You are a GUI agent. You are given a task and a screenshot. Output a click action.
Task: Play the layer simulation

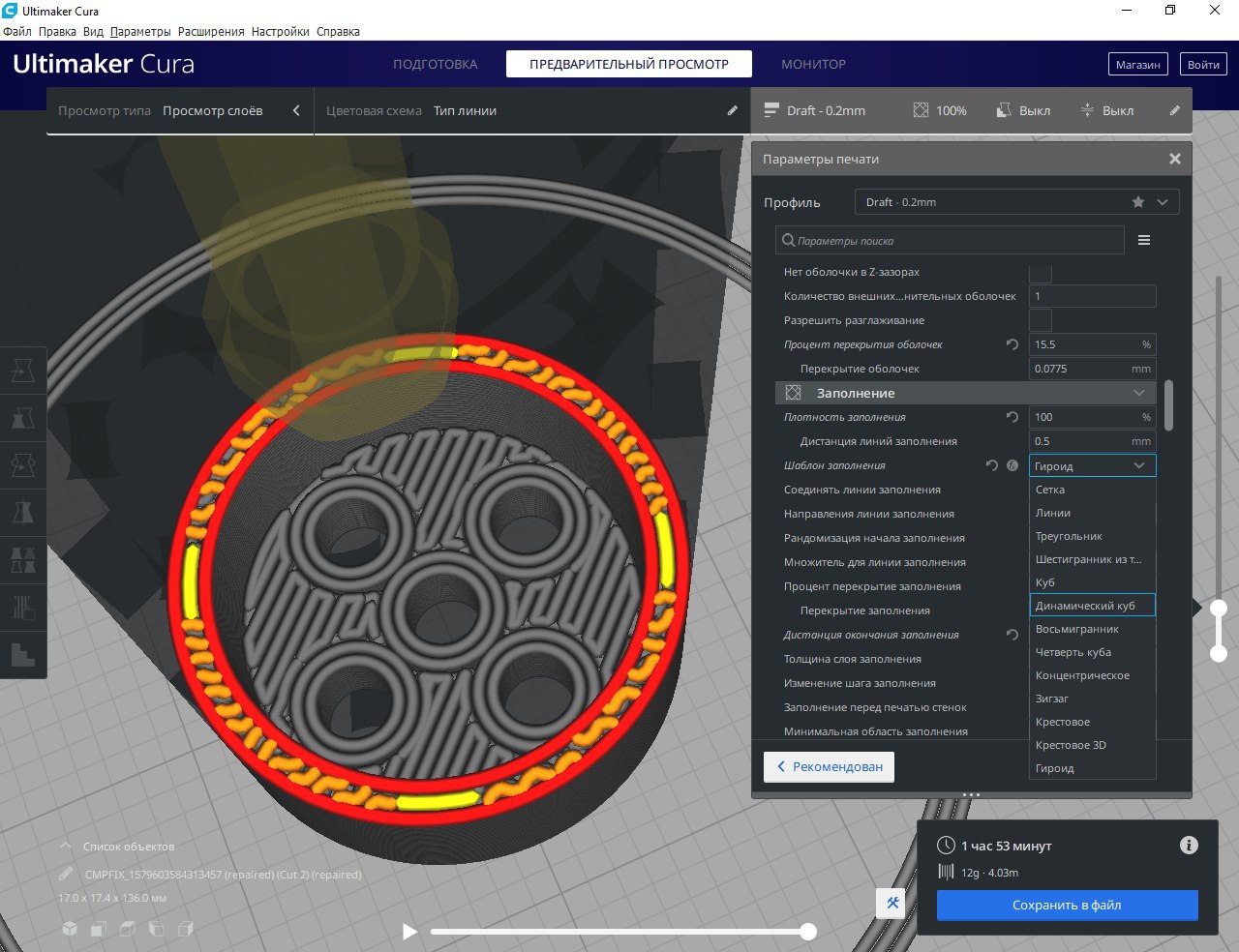point(409,932)
